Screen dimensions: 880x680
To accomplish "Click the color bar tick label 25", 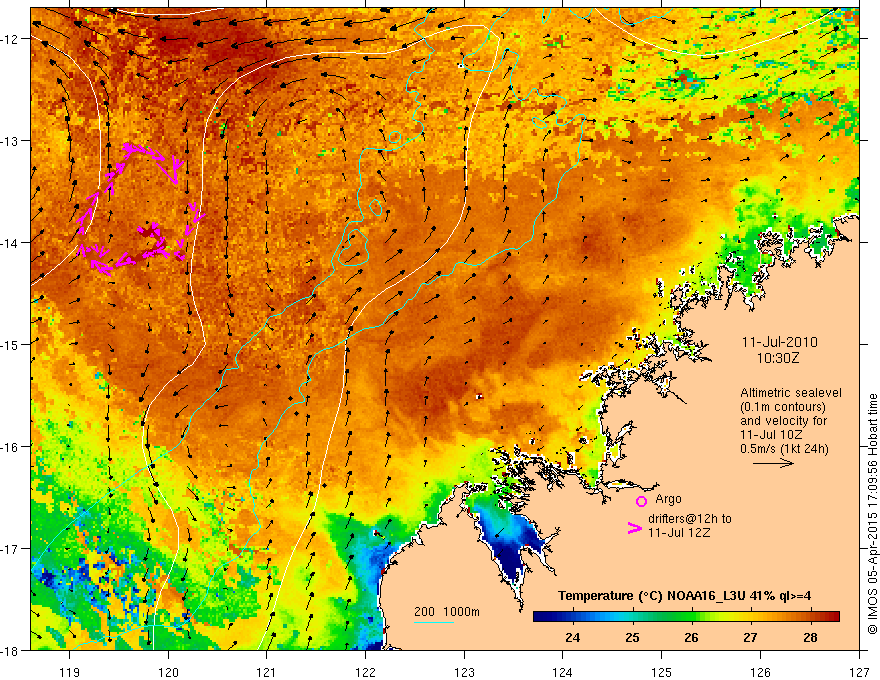I will [632, 637].
